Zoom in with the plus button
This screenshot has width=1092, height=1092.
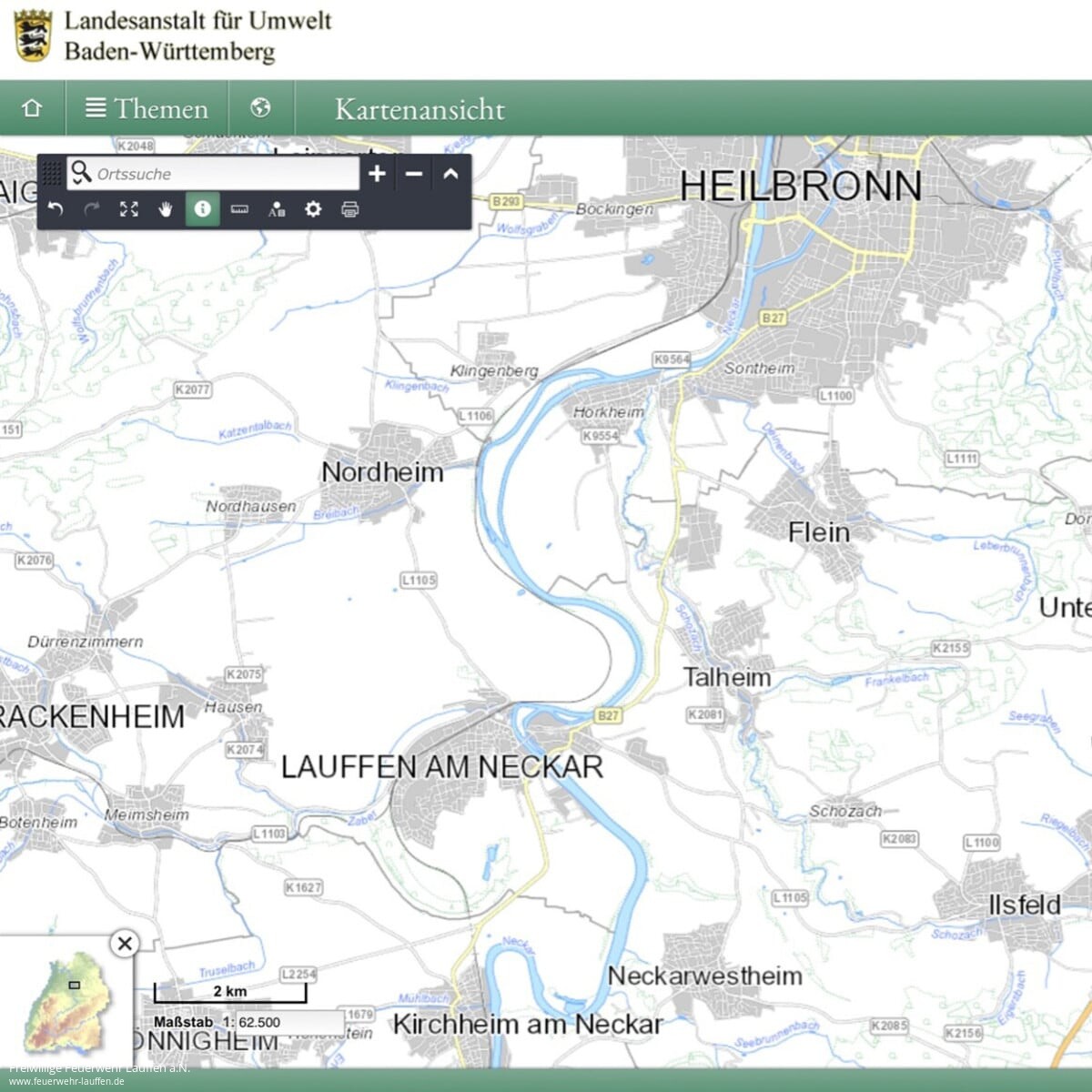[378, 173]
